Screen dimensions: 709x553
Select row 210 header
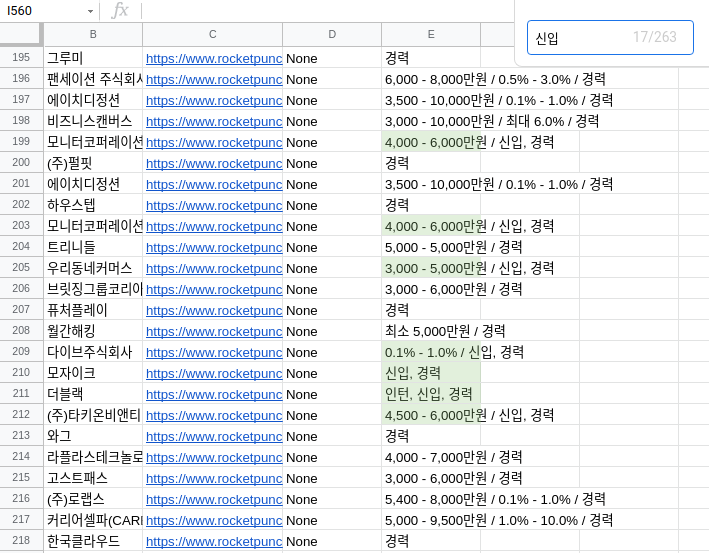(x=21, y=373)
